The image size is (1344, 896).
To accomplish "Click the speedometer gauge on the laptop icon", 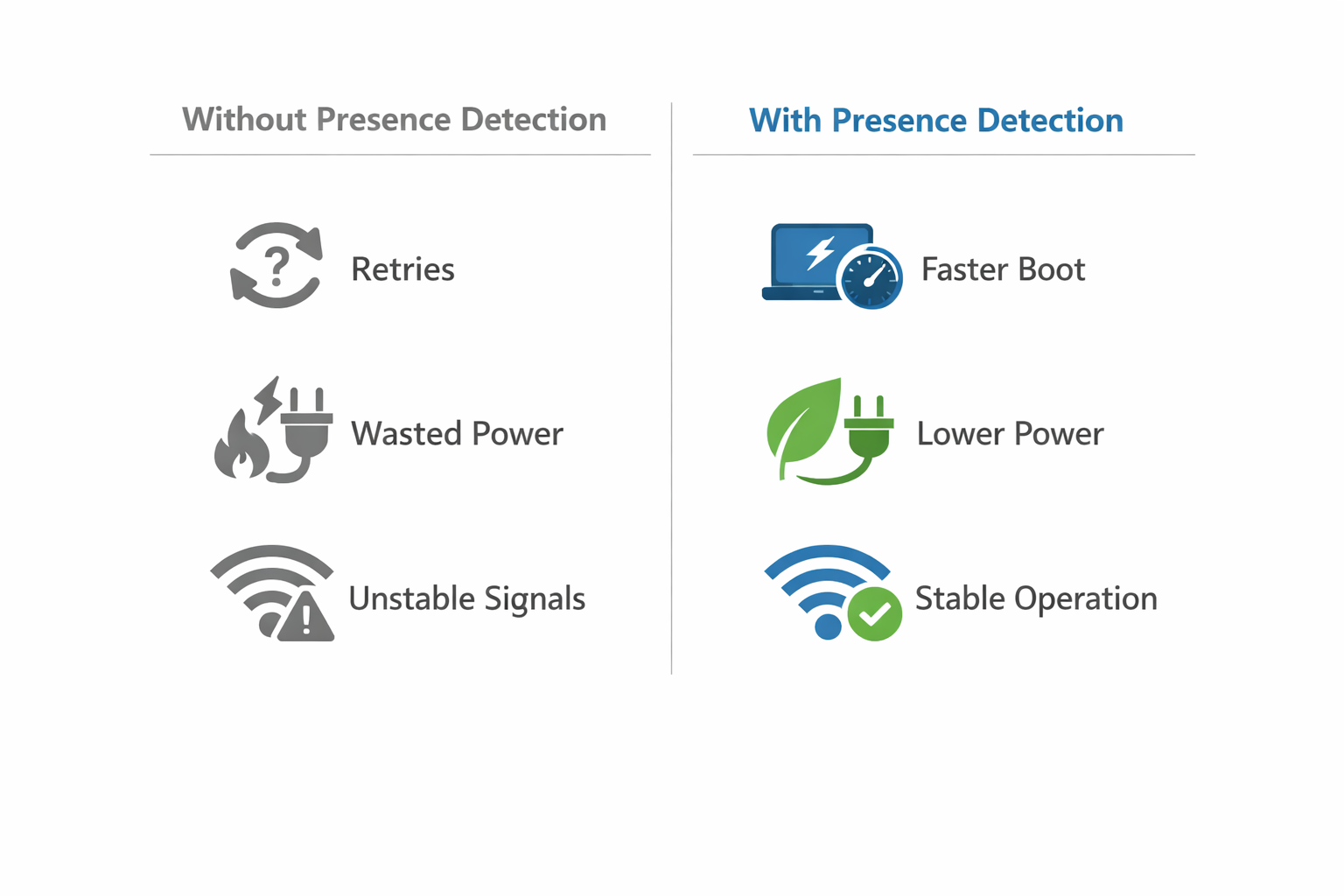I will [x=870, y=279].
